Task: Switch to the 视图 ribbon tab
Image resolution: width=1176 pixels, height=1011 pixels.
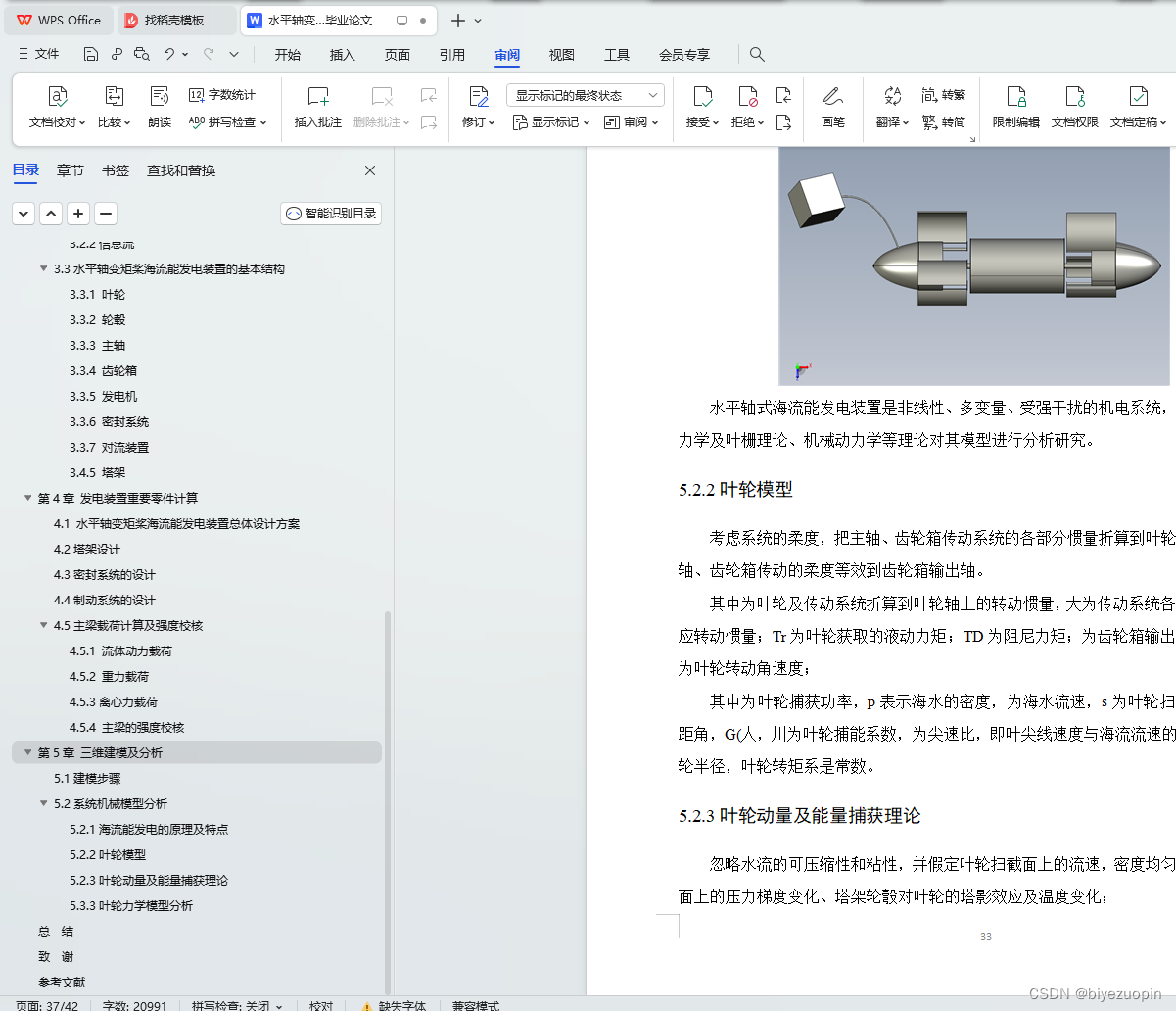Action: pyautogui.click(x=561, y=55)
